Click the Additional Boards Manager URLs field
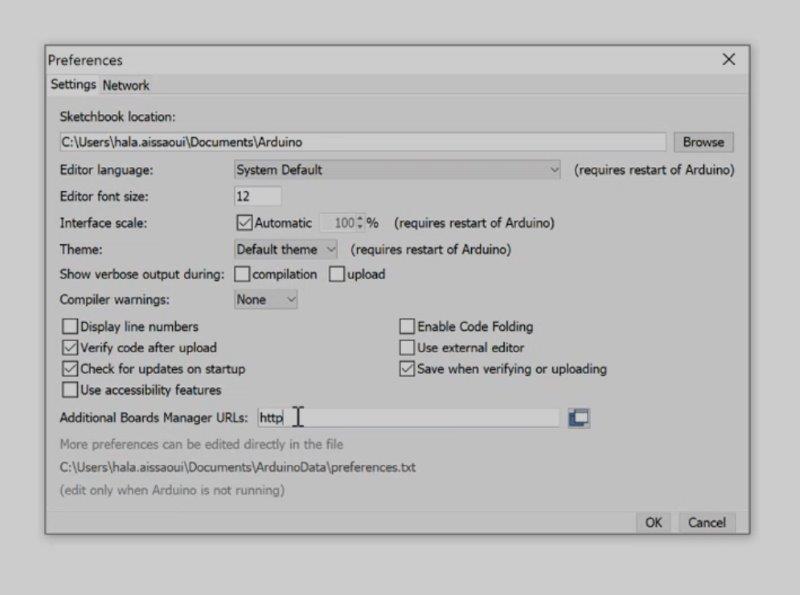800x595 pixels. pyautogui.click(x=408, y=418)
